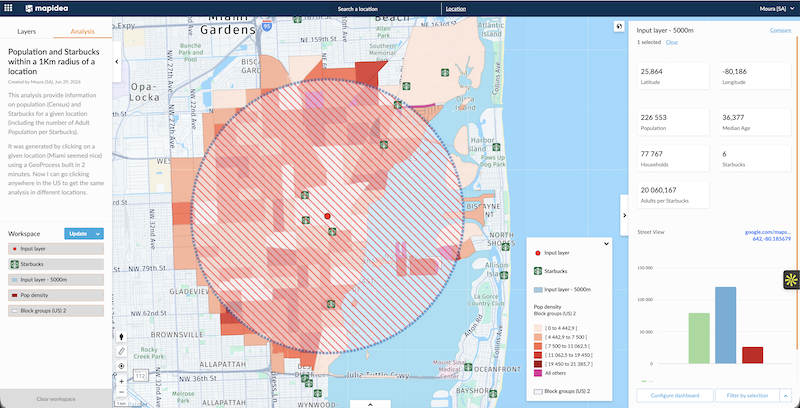Click legend Block groups (US) 2 swatch
This screenshot has height=408, width=800.
click(538, 391)
